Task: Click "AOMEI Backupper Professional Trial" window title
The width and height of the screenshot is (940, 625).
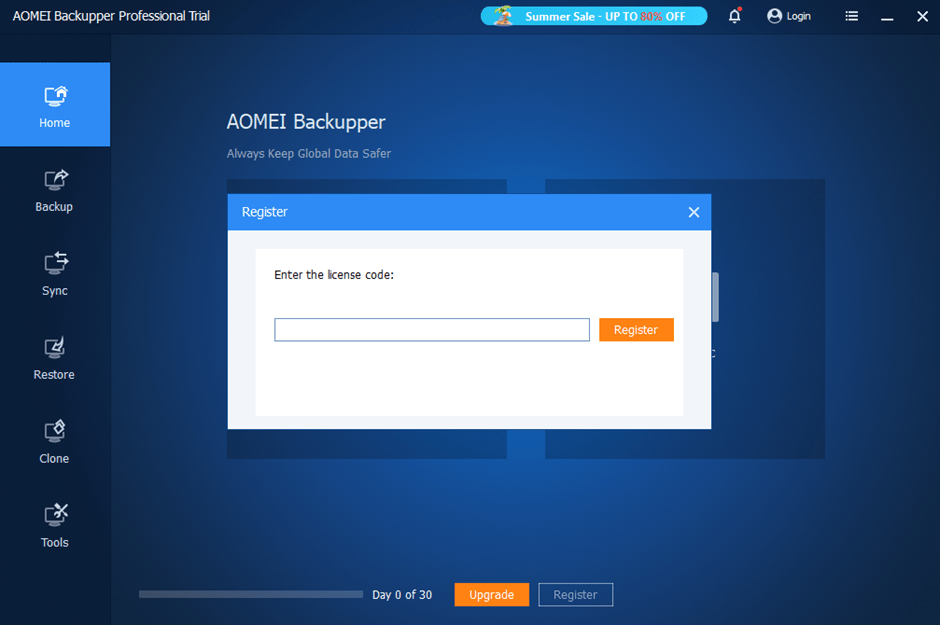Action: [x=112, y=16]
